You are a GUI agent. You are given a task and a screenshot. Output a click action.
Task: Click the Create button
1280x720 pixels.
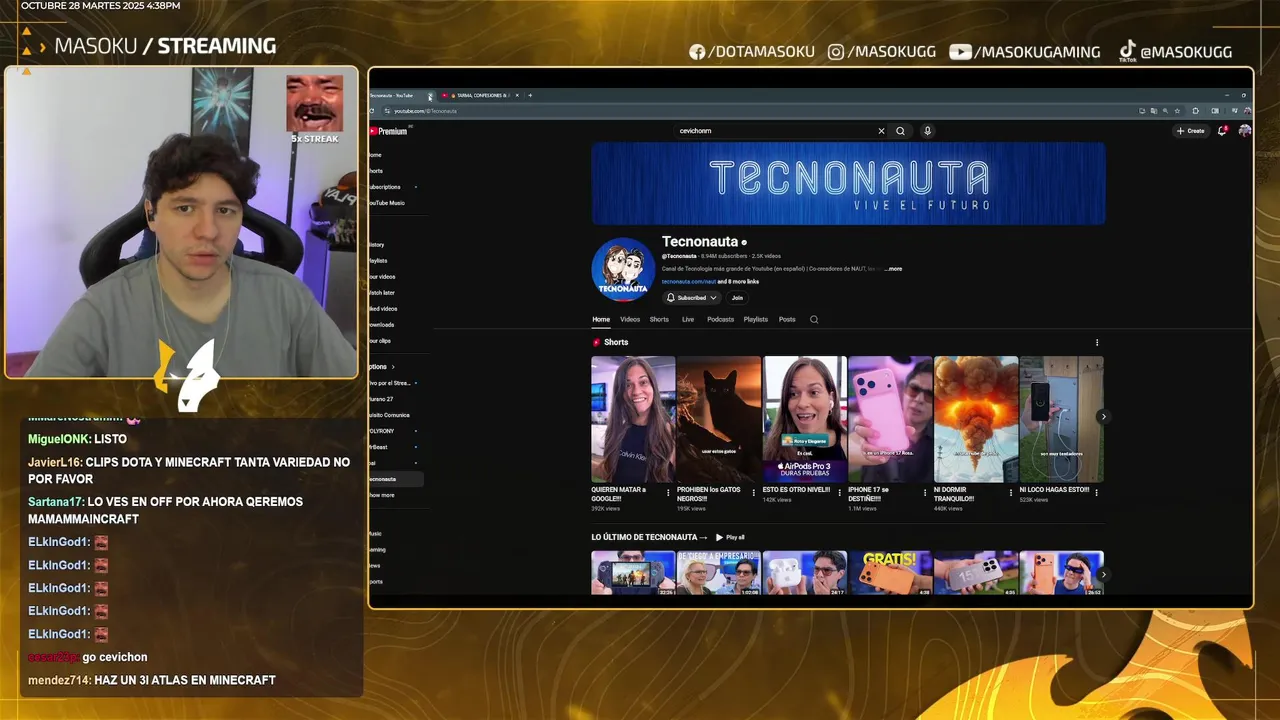point(1190,131)
